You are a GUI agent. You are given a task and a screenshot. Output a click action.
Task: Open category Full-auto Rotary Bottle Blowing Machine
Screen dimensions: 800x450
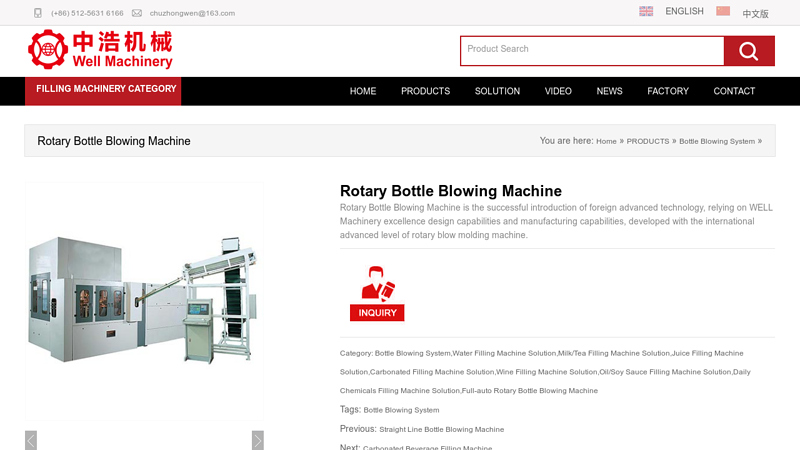[530, 391]
